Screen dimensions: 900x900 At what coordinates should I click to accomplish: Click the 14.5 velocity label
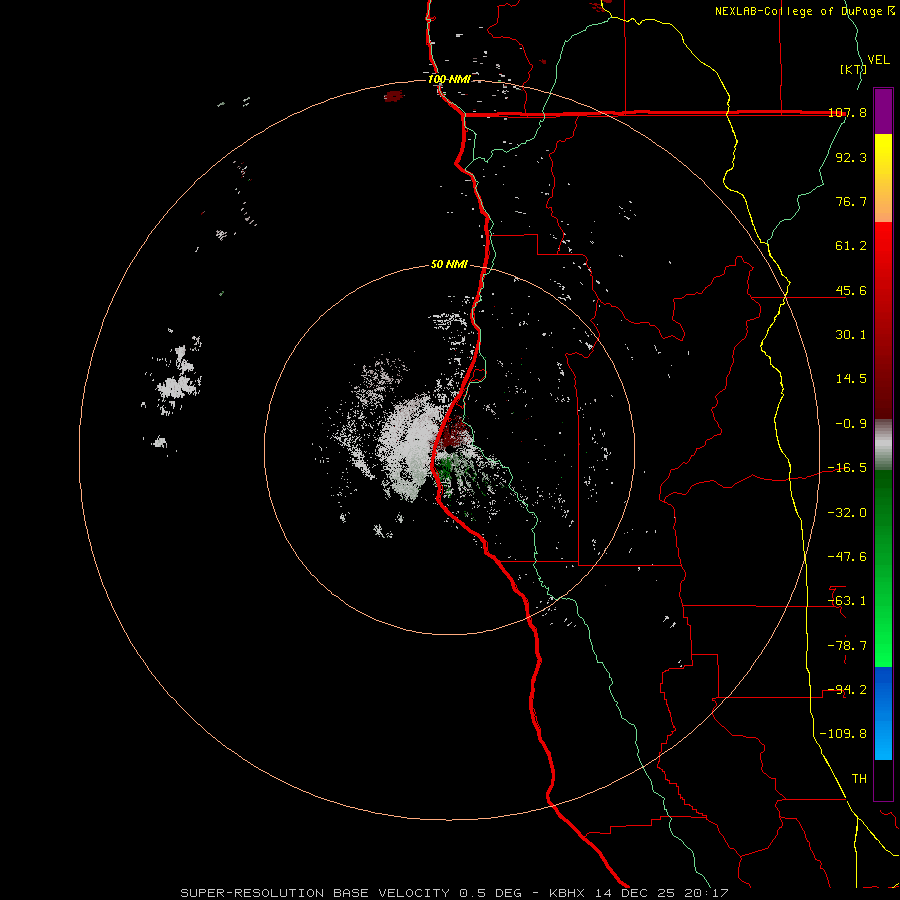[851, 379]
